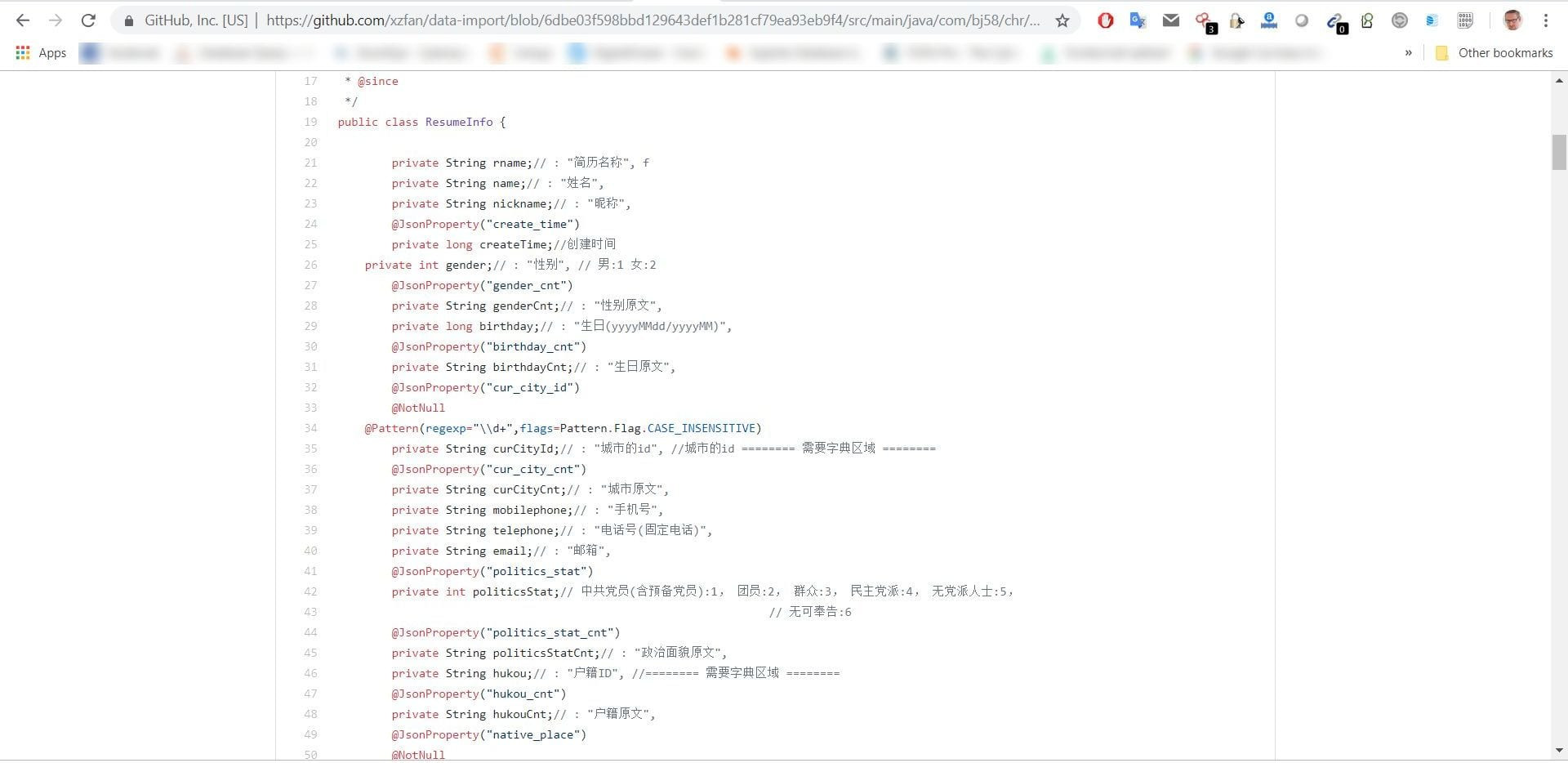Viewport: 1568px width, 763px height.
Task: Select line number 34
Action: click(x=310, y=428)
